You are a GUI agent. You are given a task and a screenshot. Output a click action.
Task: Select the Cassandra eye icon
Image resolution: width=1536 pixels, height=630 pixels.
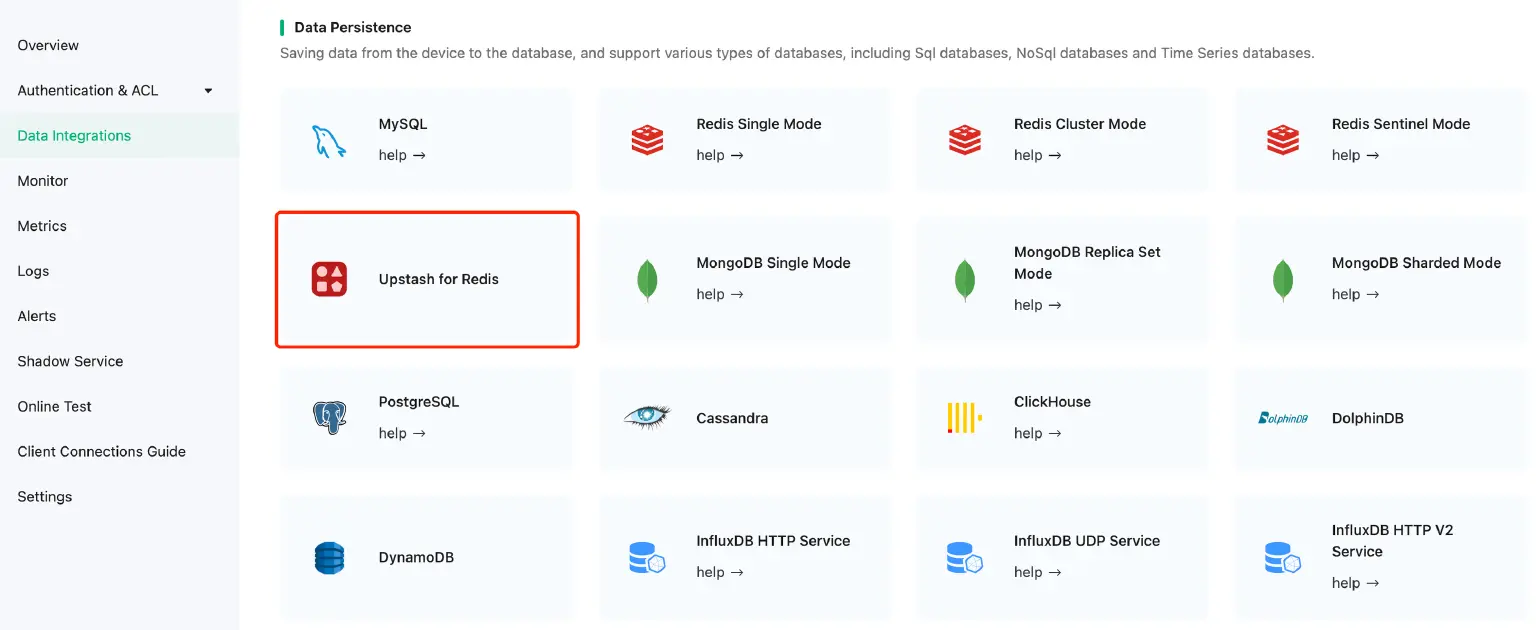647,417
